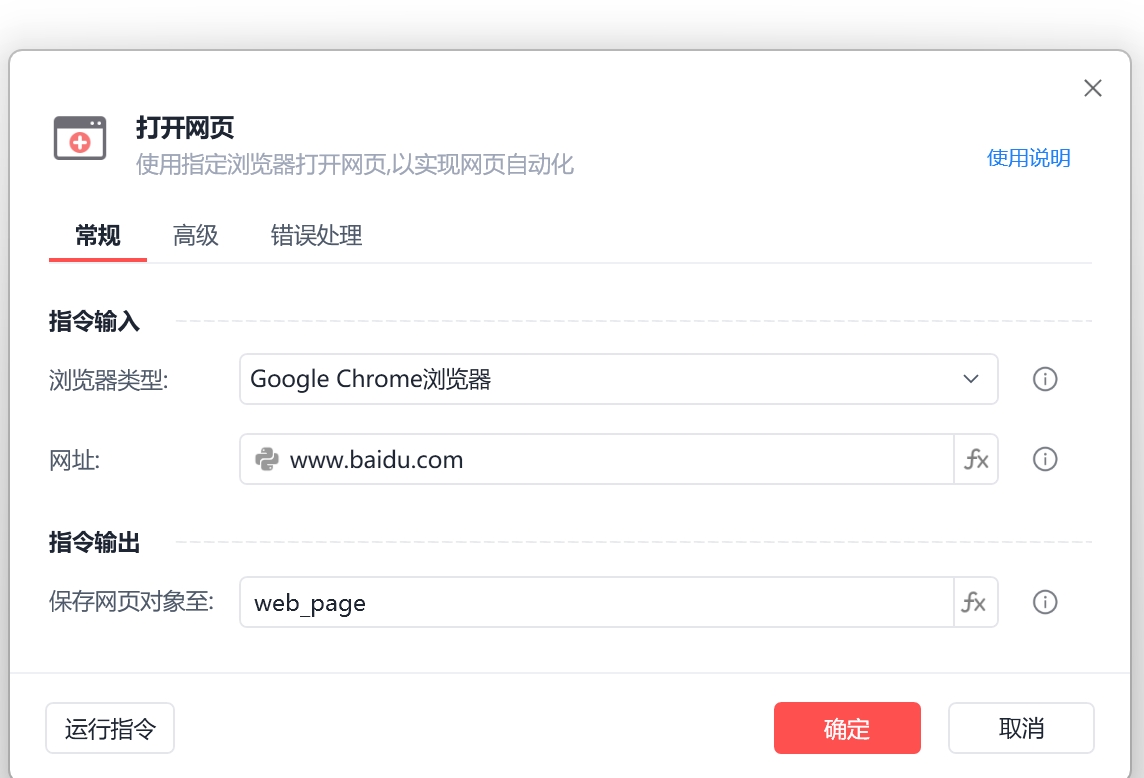The width and height of the screenshot is (1144, 778).
Task: Click the open-webpage browser icon in header
Action: pyautogui.click(x=80, y=138)
